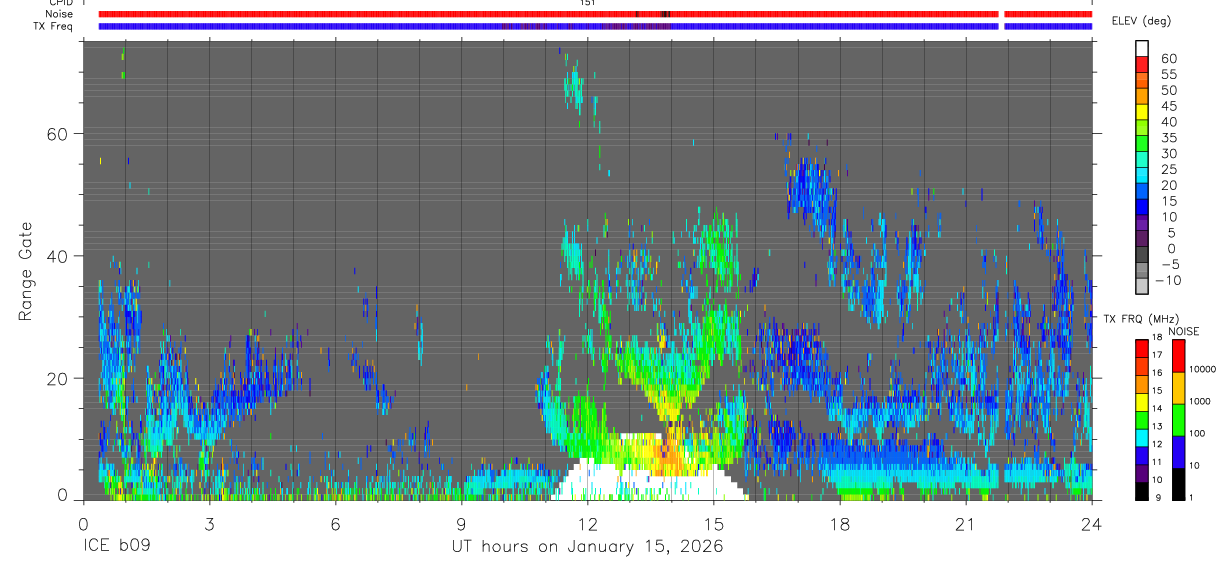This screenshot has height=567, width=1228.
Task: Click the x-axis tick label '12'
Action: (x=588, y=524)
